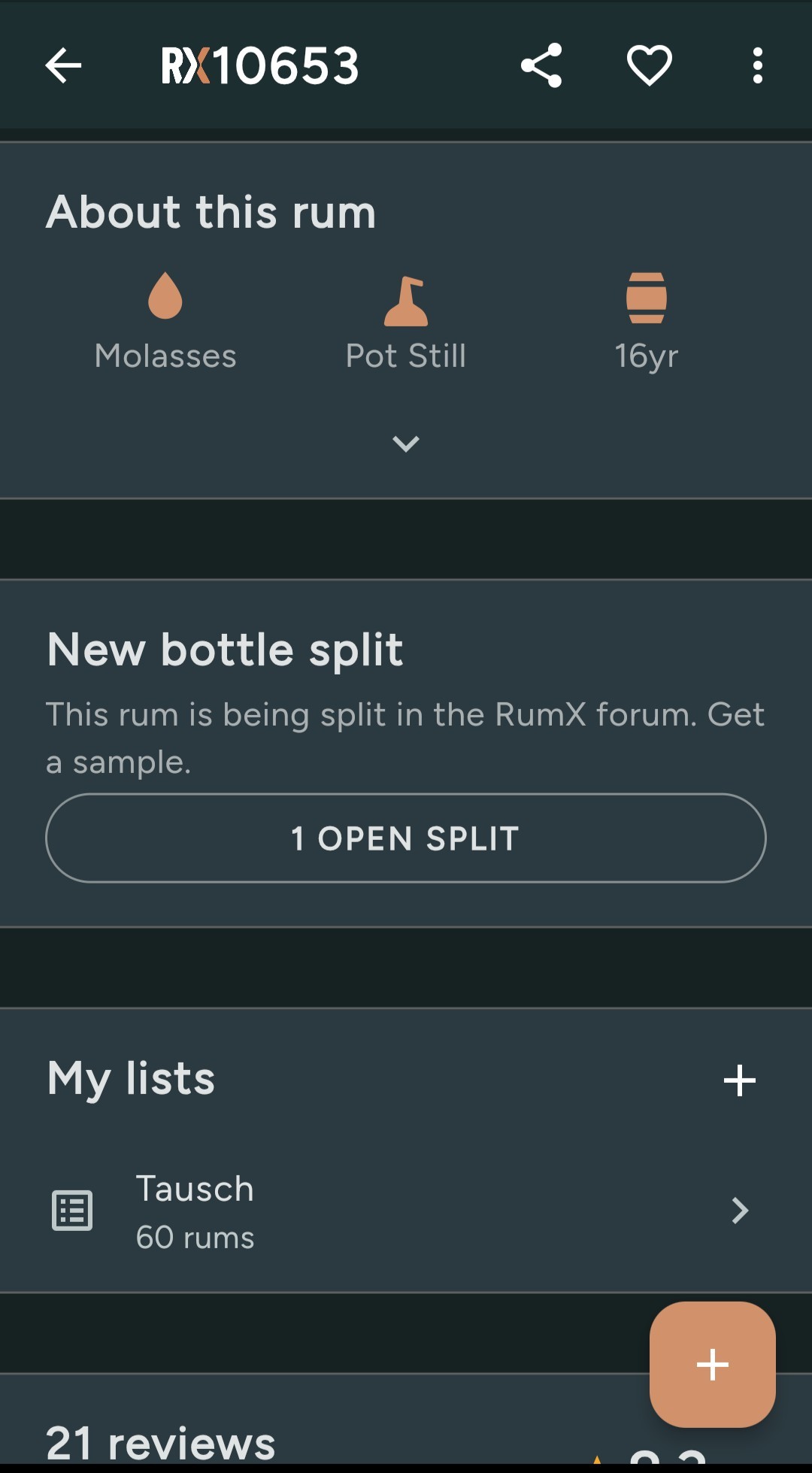Tap the Pot Still icon
The image size is (812, 1473).
click(x=406, y=301)
